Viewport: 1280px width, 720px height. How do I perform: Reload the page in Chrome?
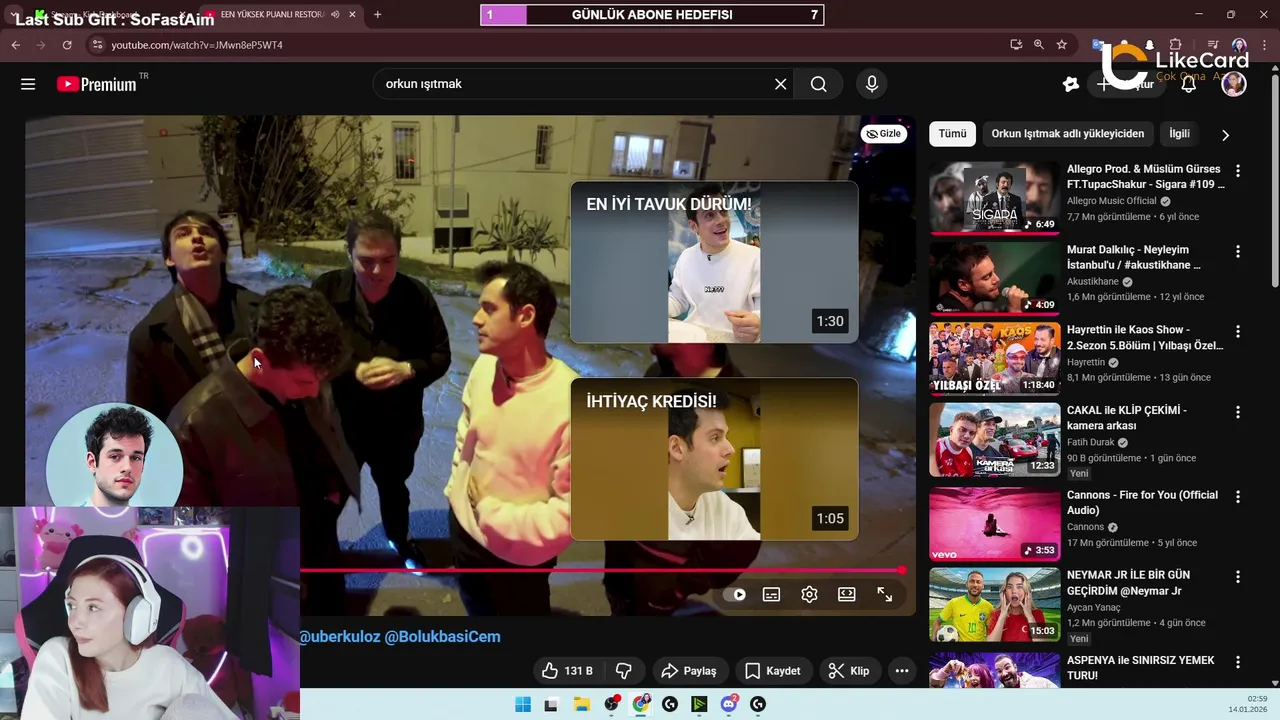pyautogui.click(x=67, y=45)
